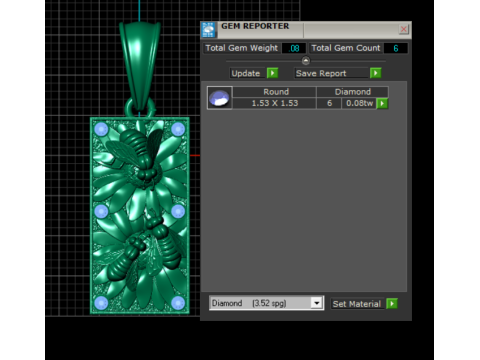Viewport: 480px width, 360px height.
Task: Click the Total Gem Weight label
Action: [241, 48]
